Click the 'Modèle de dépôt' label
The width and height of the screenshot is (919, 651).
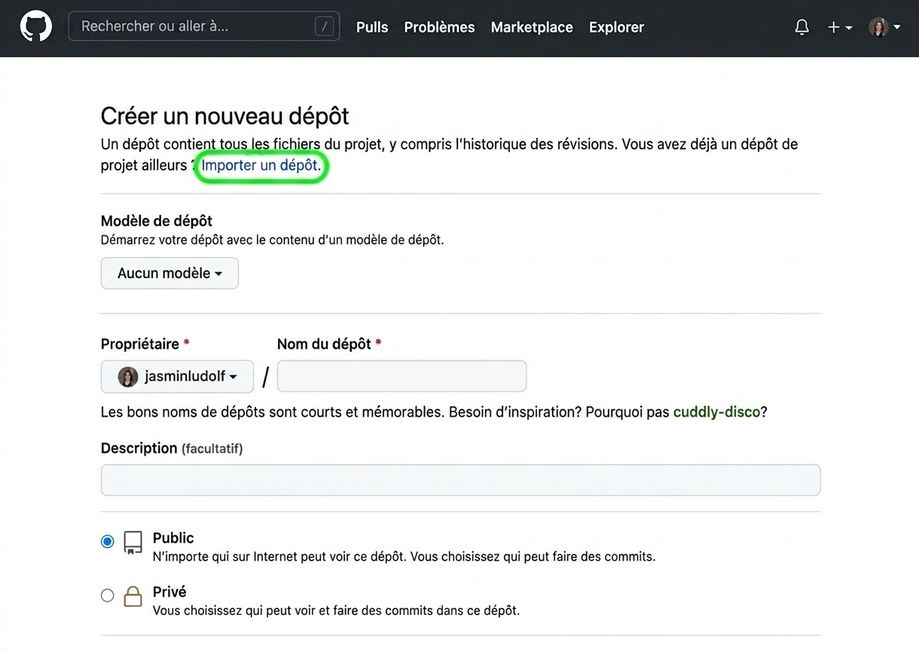[x=156, y=221]
